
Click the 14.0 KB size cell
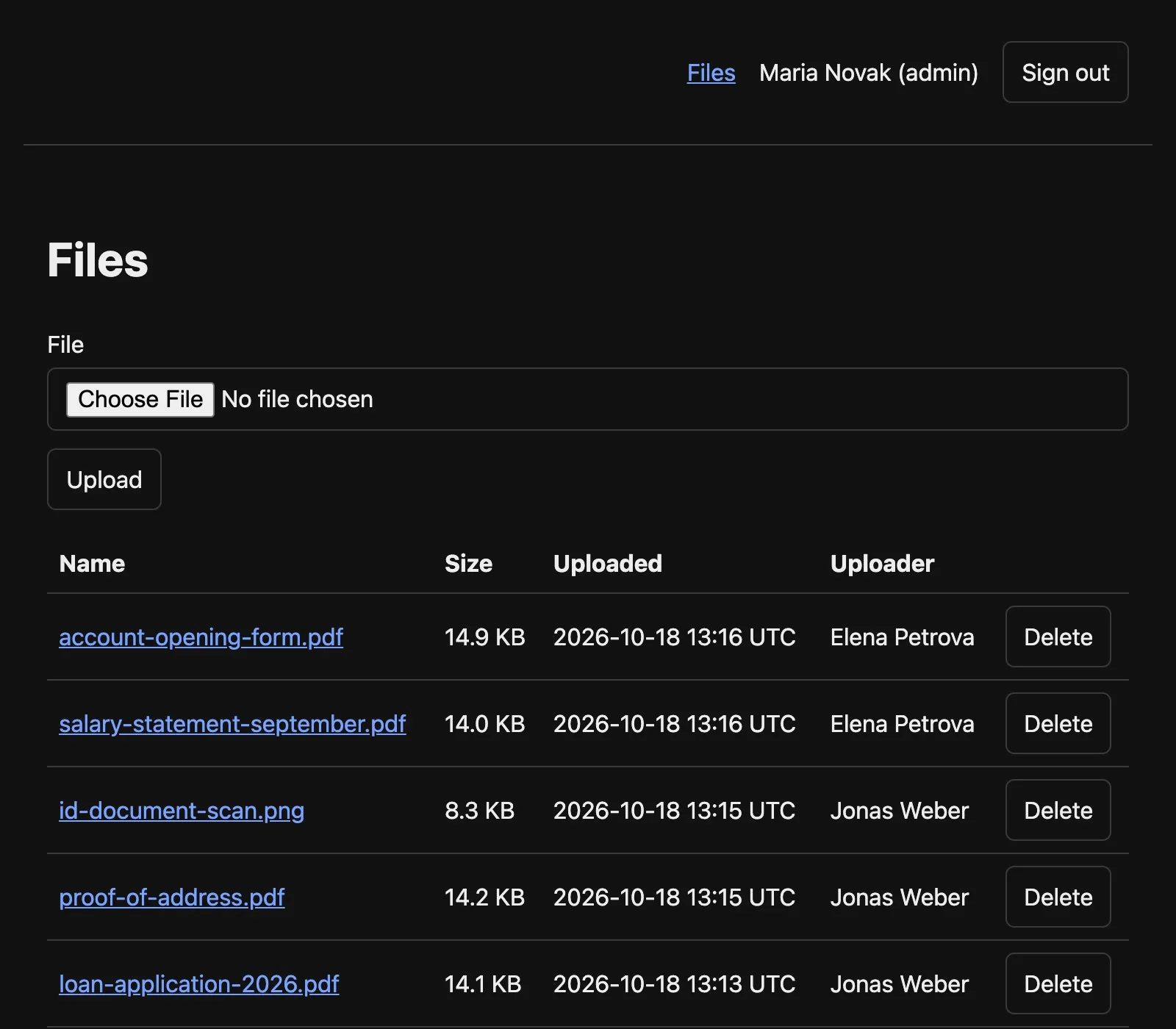pos(485,723)
